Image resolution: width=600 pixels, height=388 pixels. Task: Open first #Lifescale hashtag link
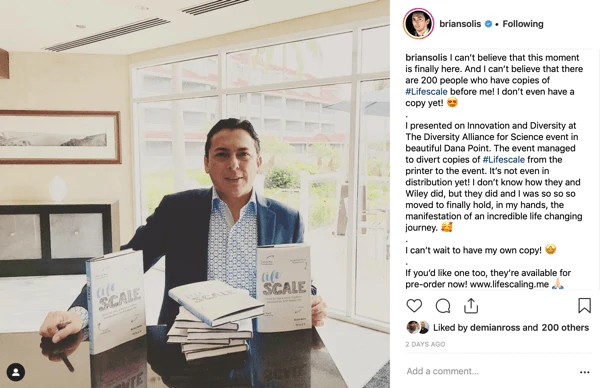[x=426, y=91]
